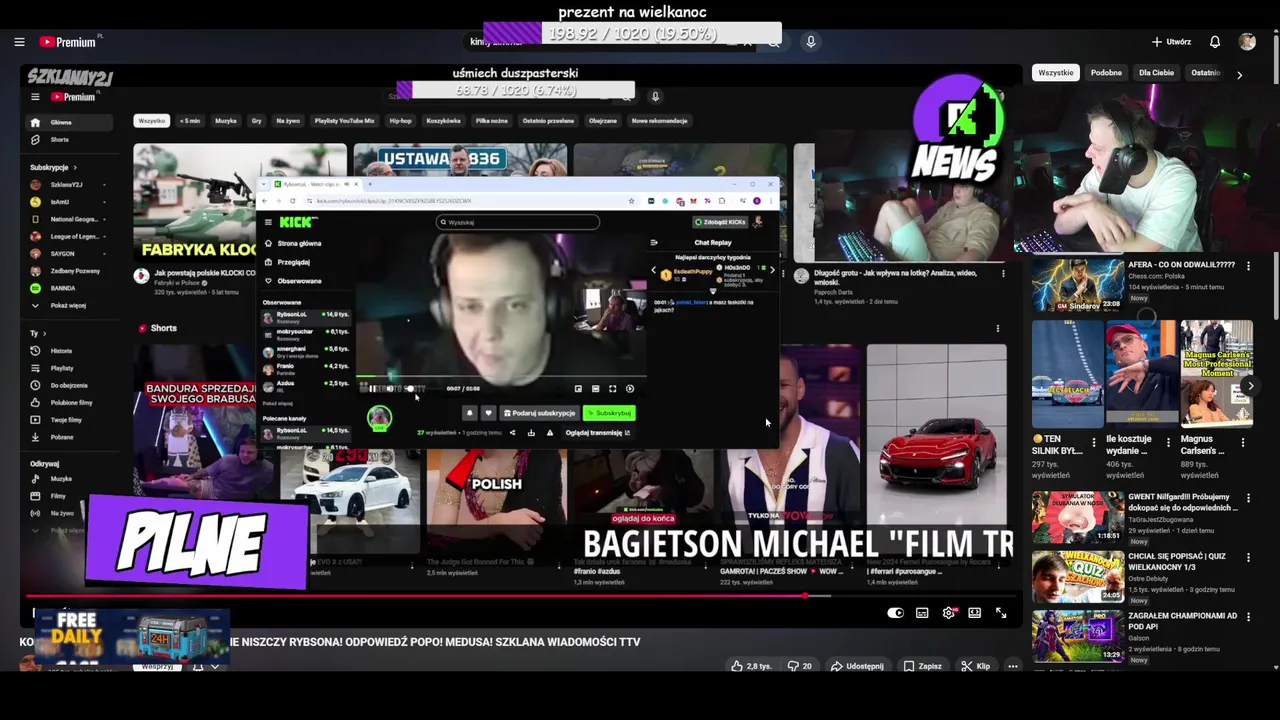Screen dimensions: 1280x720
Task: Toggle autoplay in the video player
Action: pos(895,613)
